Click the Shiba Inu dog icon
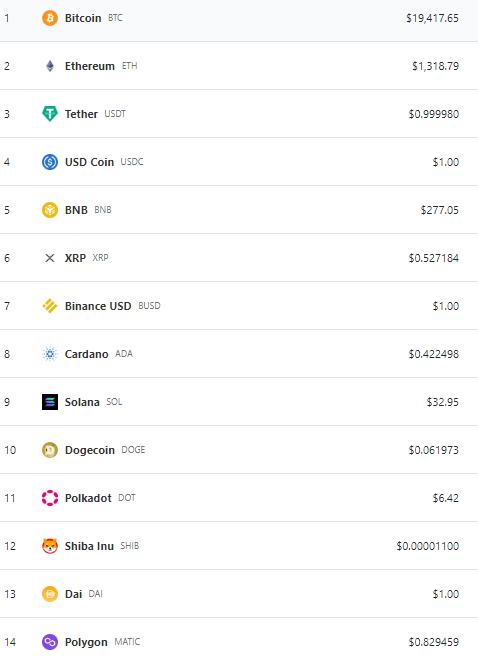 tap(50, 546)
